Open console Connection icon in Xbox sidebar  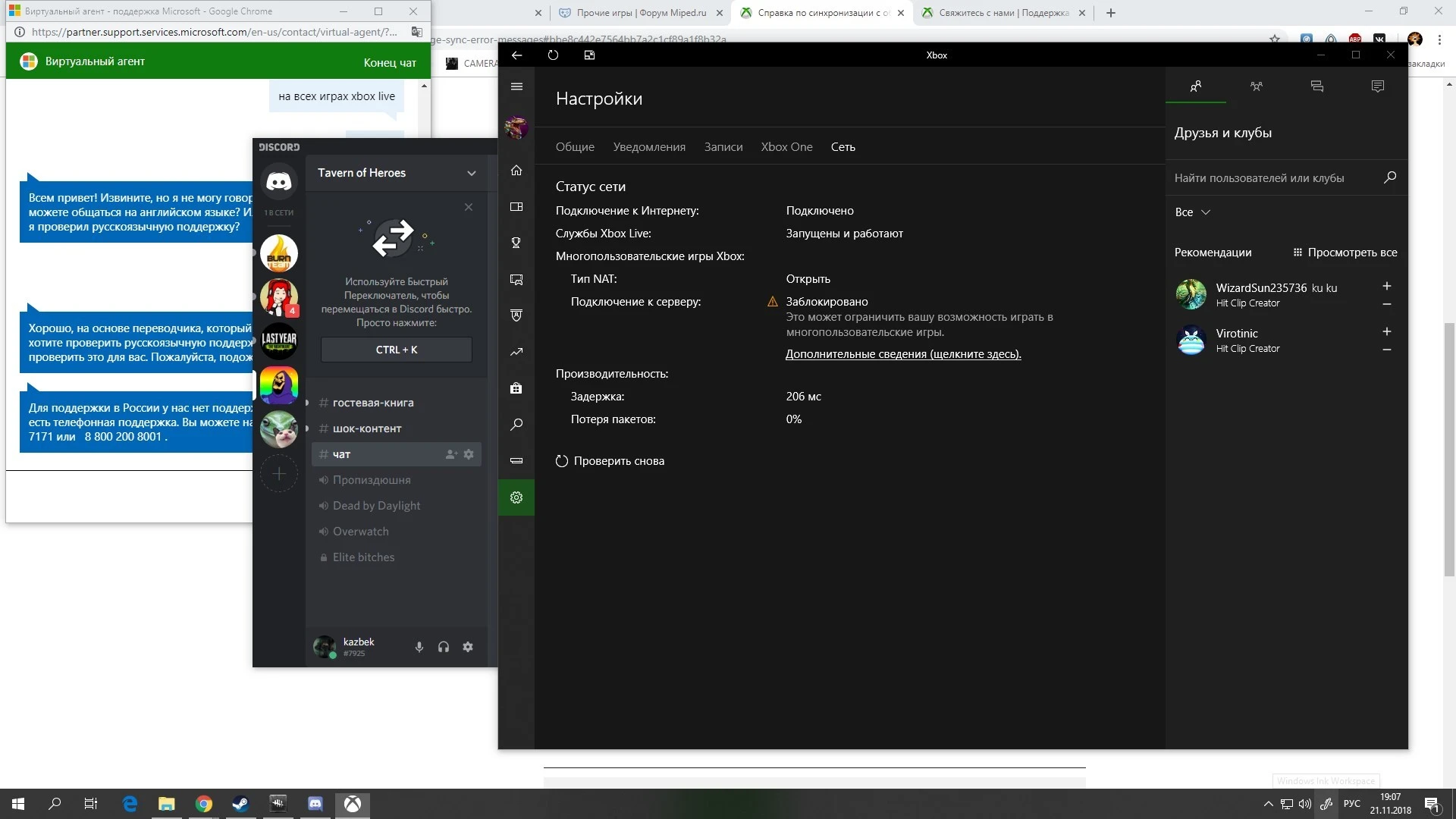click(x=516, y=461)
